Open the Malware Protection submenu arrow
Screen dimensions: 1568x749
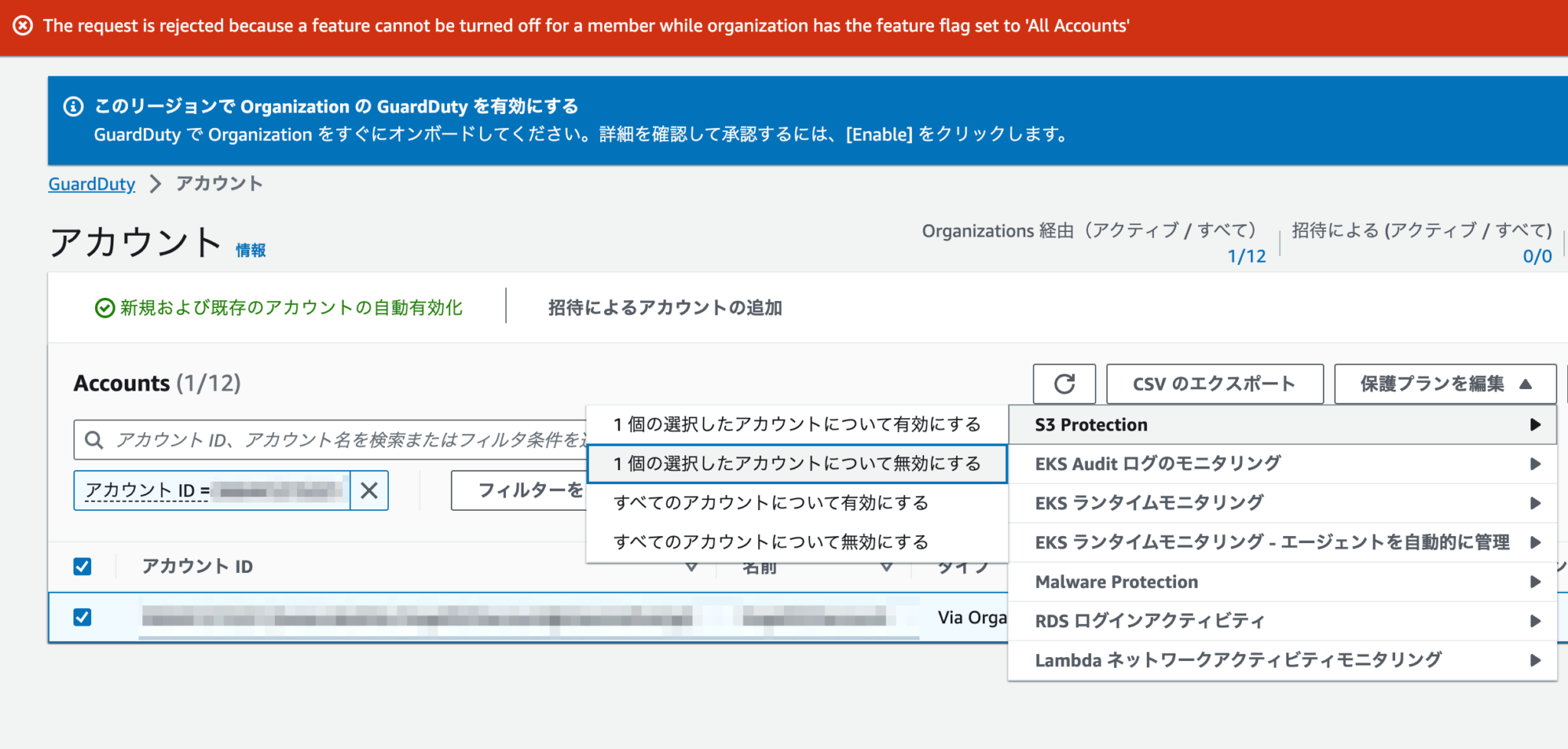tap(1537, 581)
